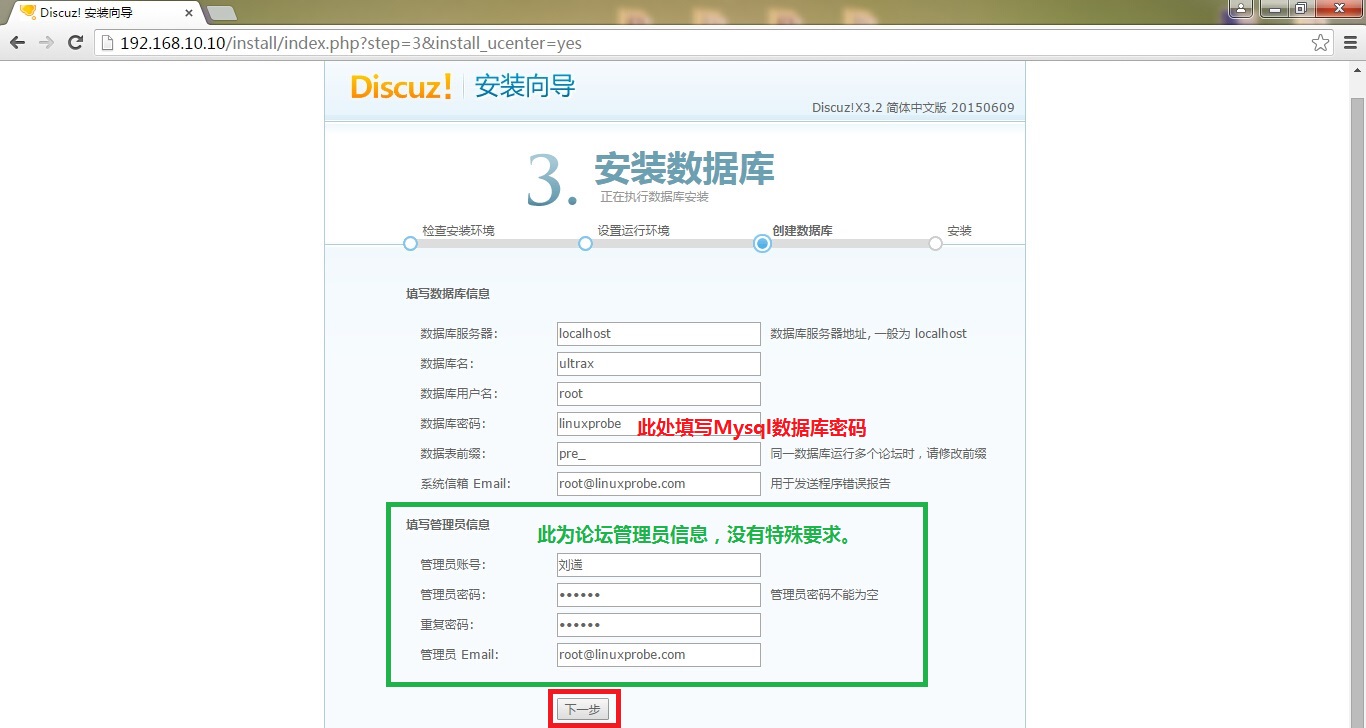1366x728 pixels.
Task: Click the 下一步 button
Action: pos(582,709)
